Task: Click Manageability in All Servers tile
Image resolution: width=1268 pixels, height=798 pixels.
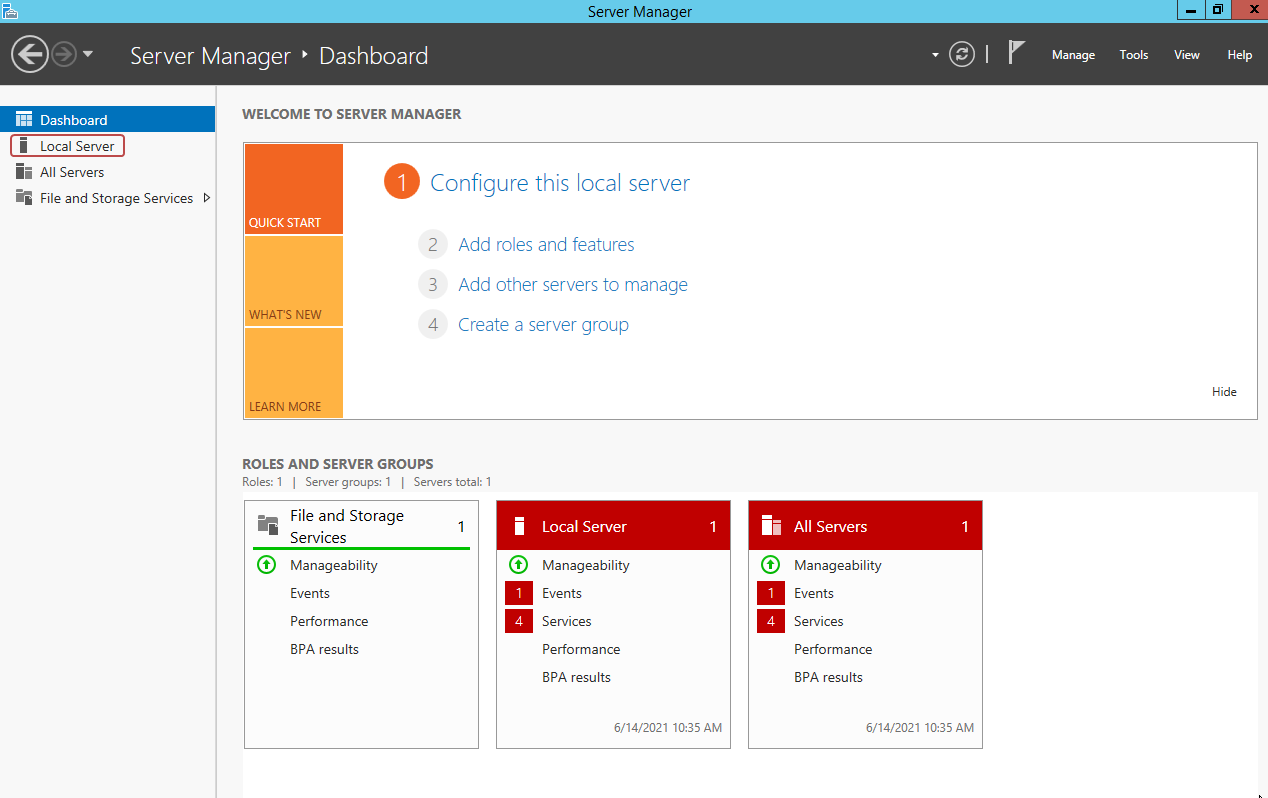Action: 838,565
